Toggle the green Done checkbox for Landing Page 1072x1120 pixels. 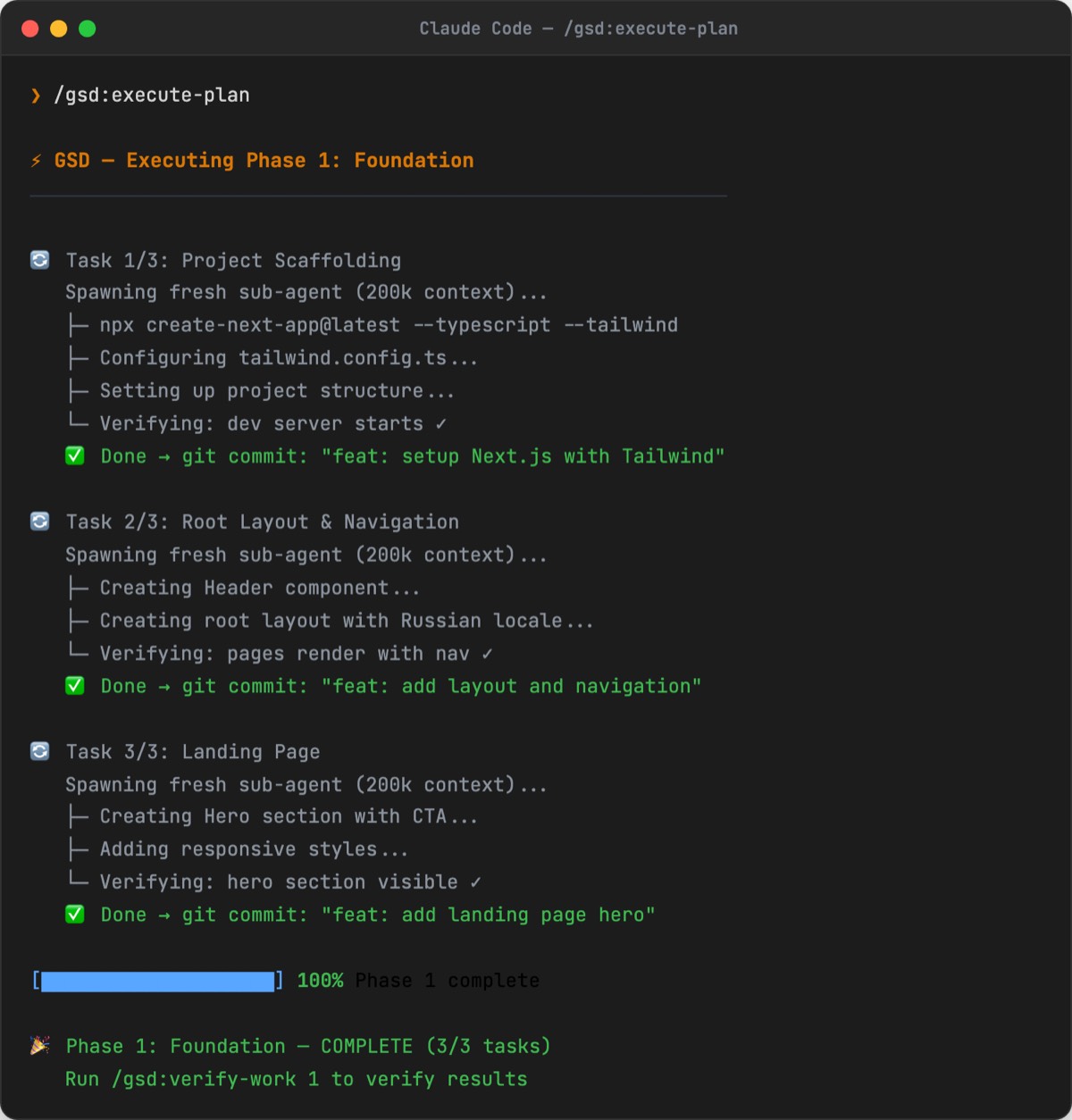pos(75,915)
